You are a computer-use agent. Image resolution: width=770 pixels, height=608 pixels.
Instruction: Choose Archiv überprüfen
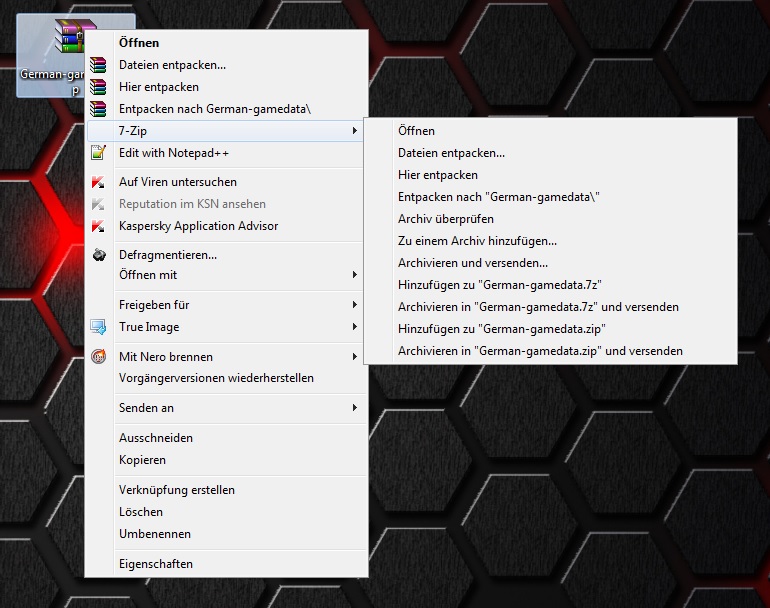pyautogui.click(x=550, y=219)
